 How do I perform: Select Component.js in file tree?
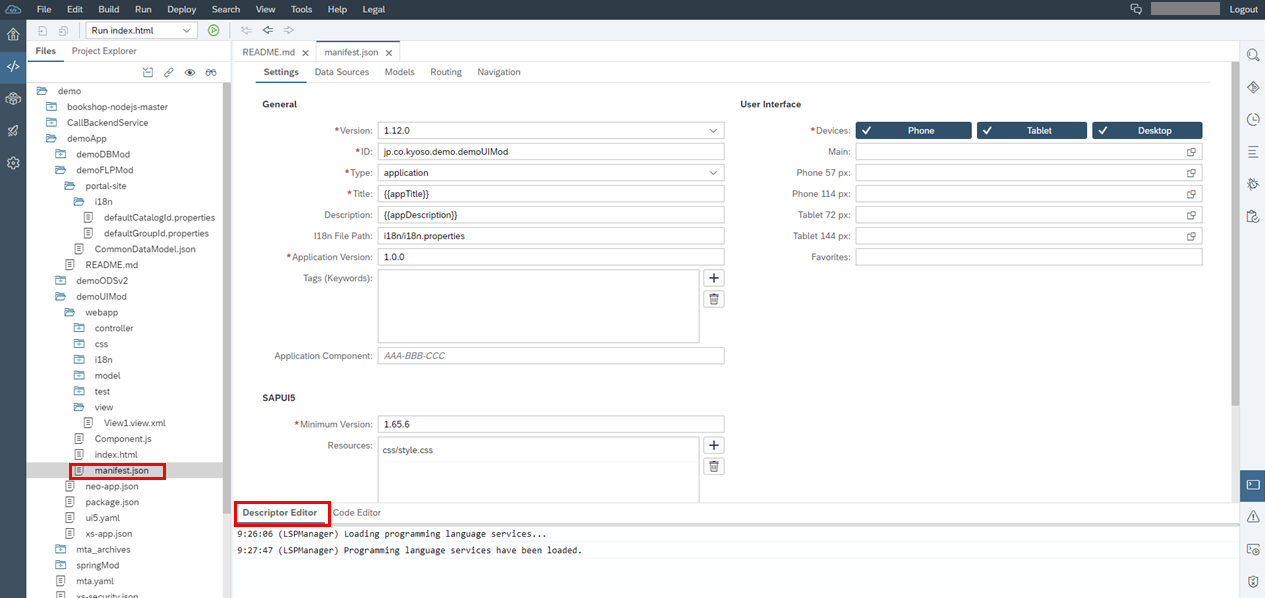click(123, 439)
